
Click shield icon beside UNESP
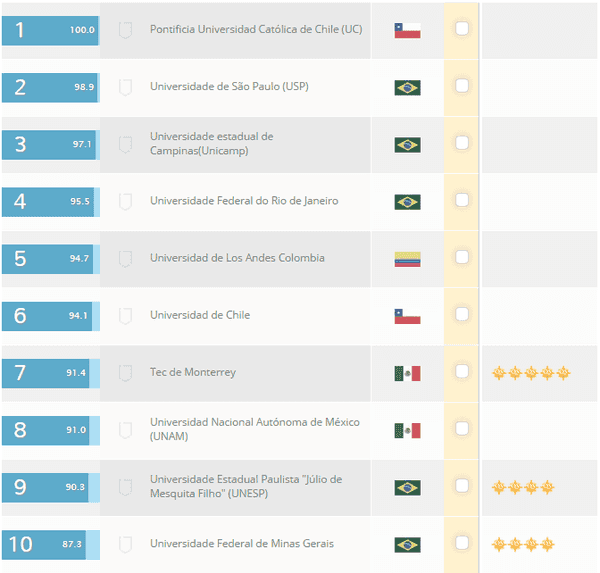126,487
